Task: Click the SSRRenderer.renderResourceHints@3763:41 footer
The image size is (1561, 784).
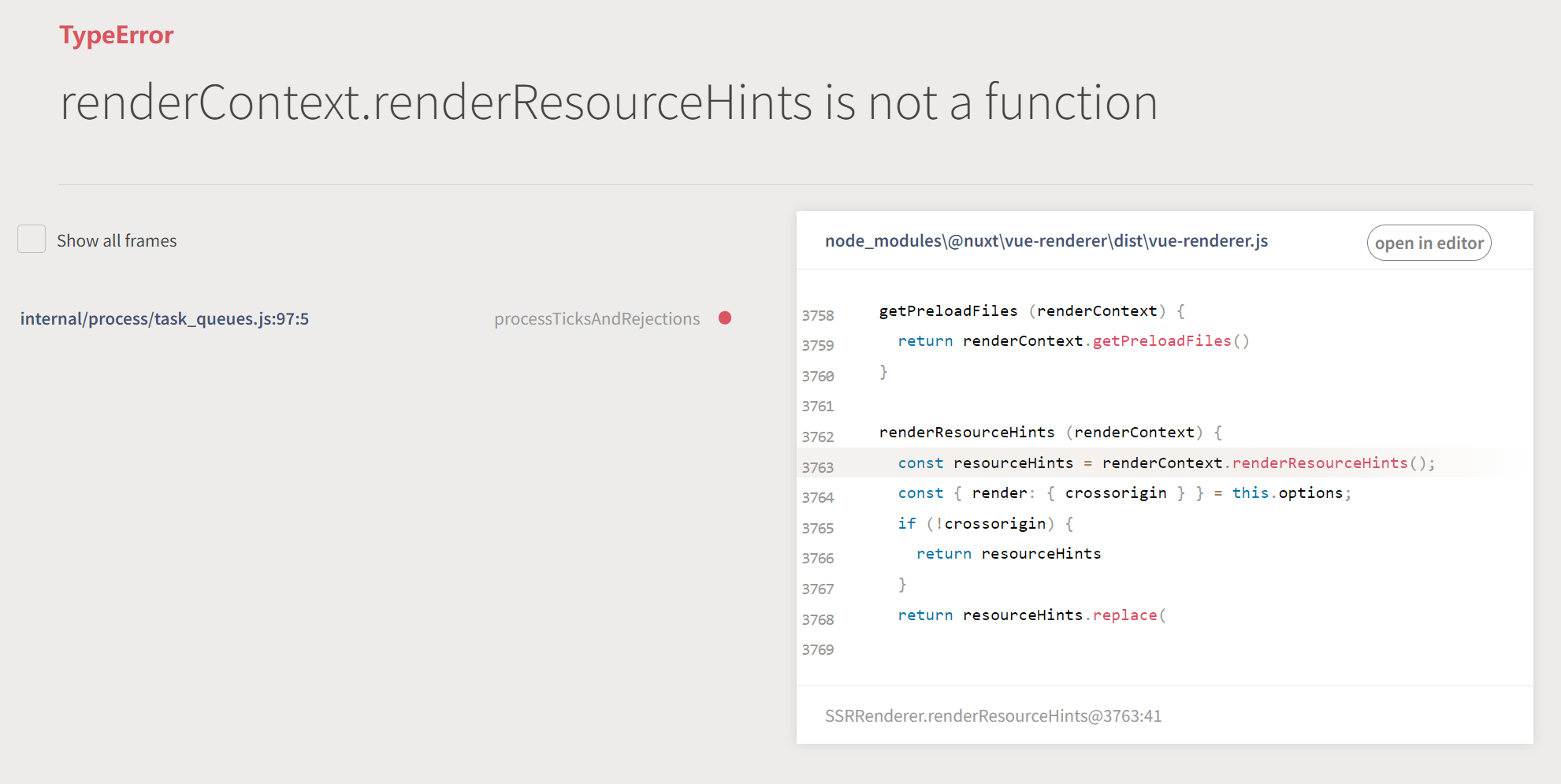Action: point(993,715)
